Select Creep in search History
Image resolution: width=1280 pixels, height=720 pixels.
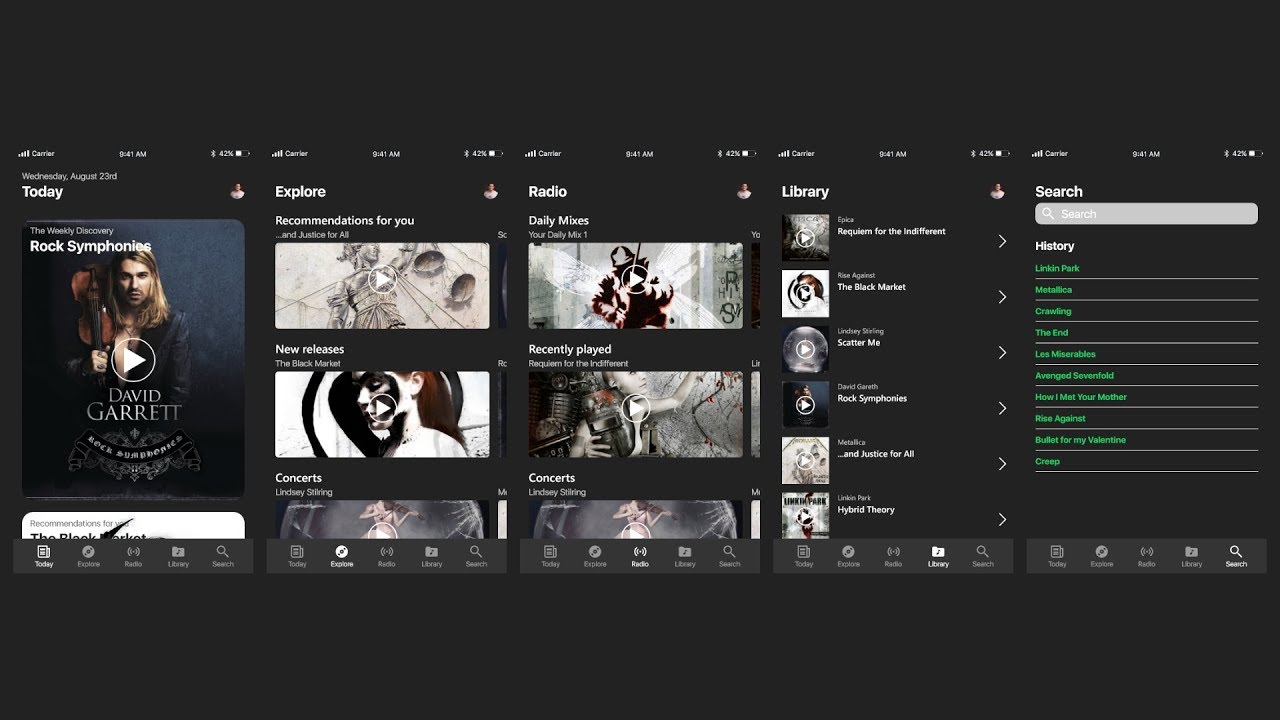point(1047,462)
